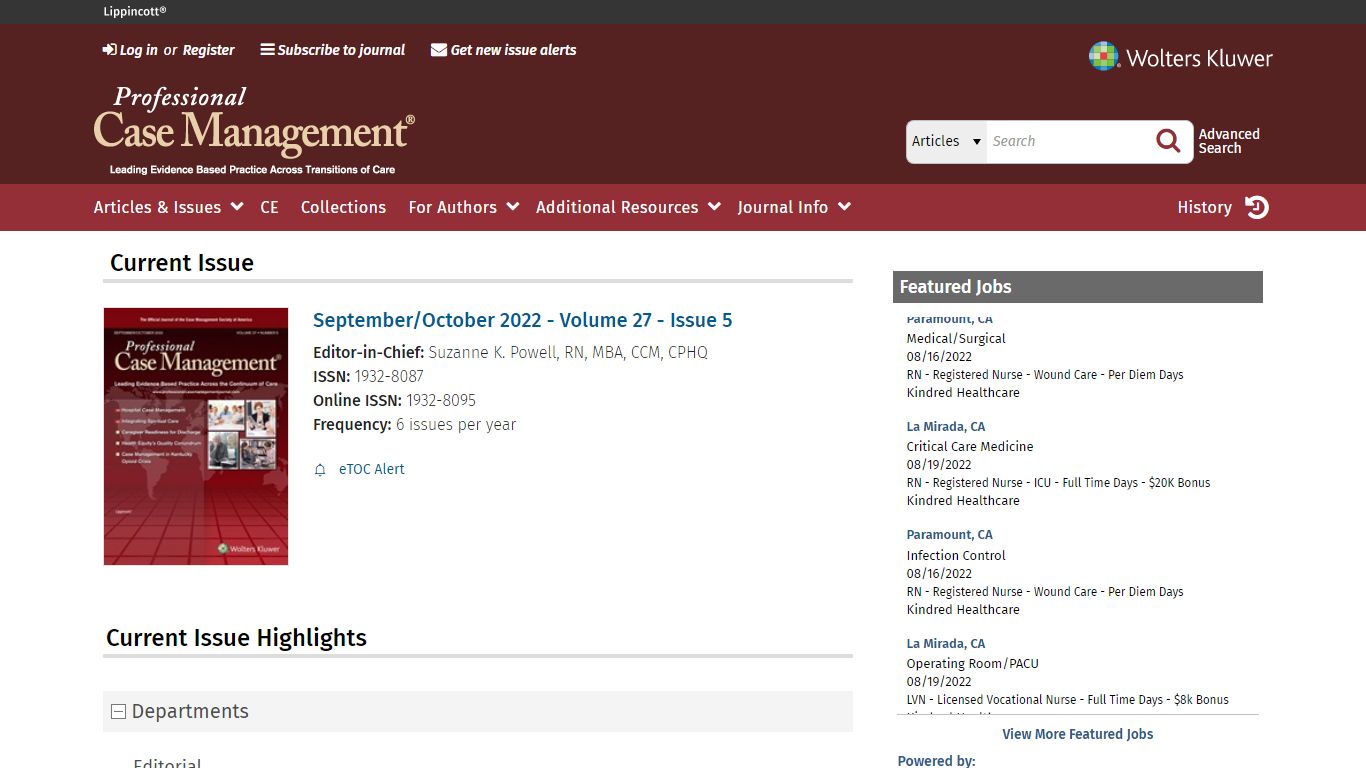Open the Infection Control Paramount job listing
Image resolution: width=1366 pixels, height=768 pixels.
point(956,556)
